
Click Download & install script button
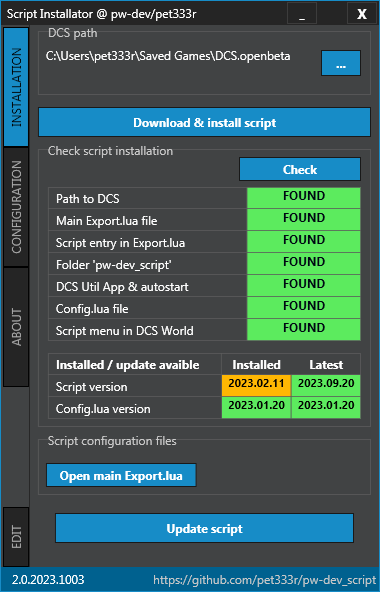(204, 122)
